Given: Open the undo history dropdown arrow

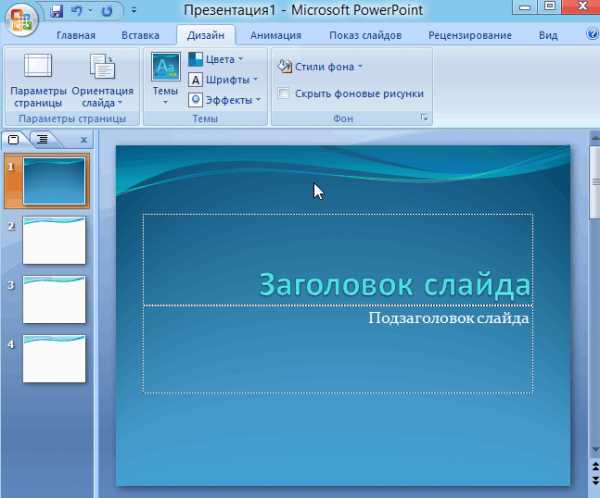Looking at the screenshot, I should tap(90, 11).
